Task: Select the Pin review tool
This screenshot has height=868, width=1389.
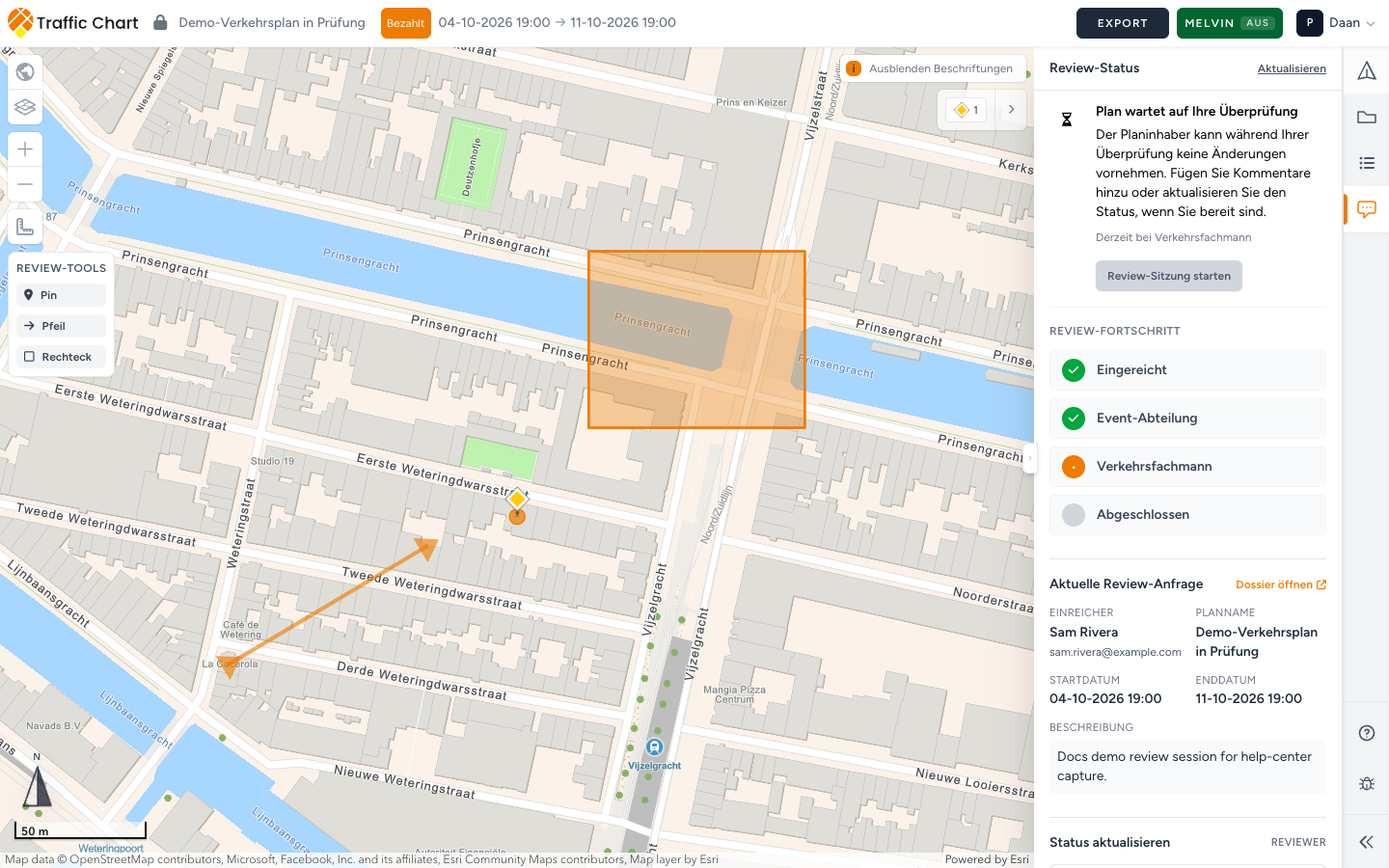Action: click(61, 295)
